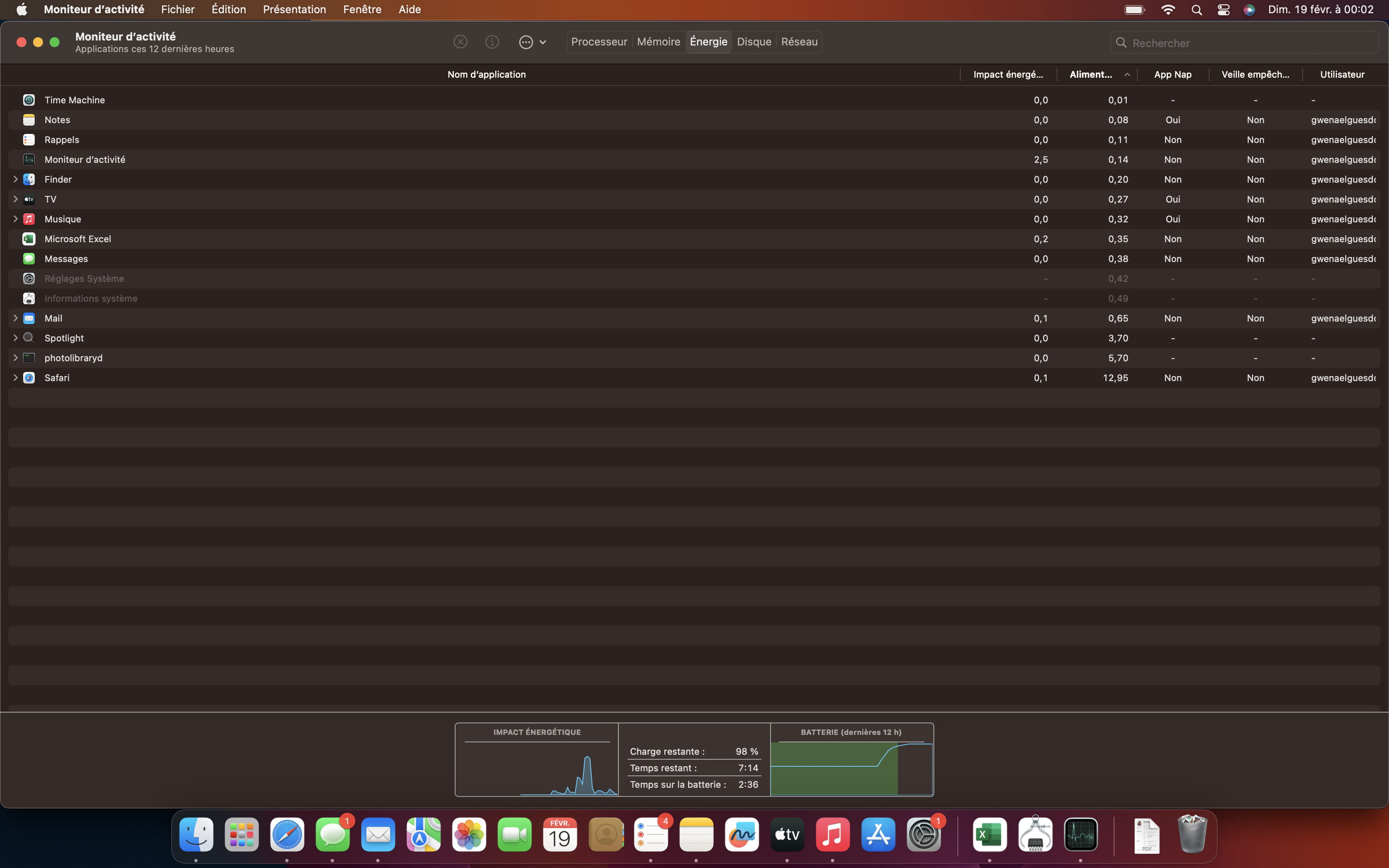Sort by Nom d'application column header

click(x=486, y=75)
